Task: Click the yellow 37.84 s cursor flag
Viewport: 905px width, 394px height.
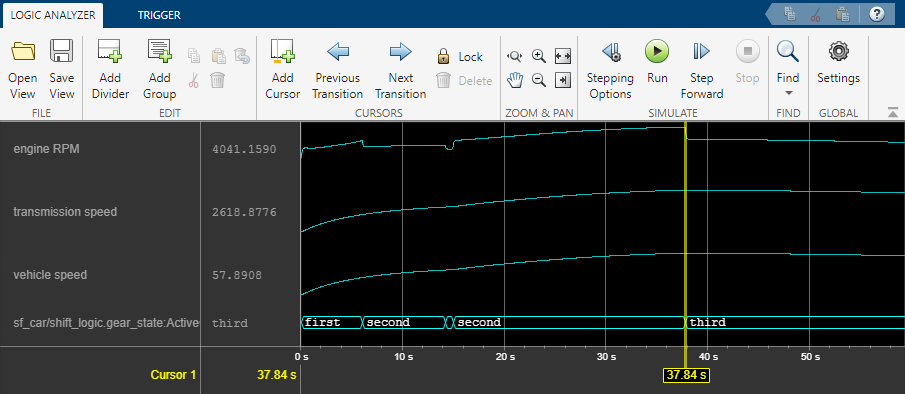Action: coord(686,375)
